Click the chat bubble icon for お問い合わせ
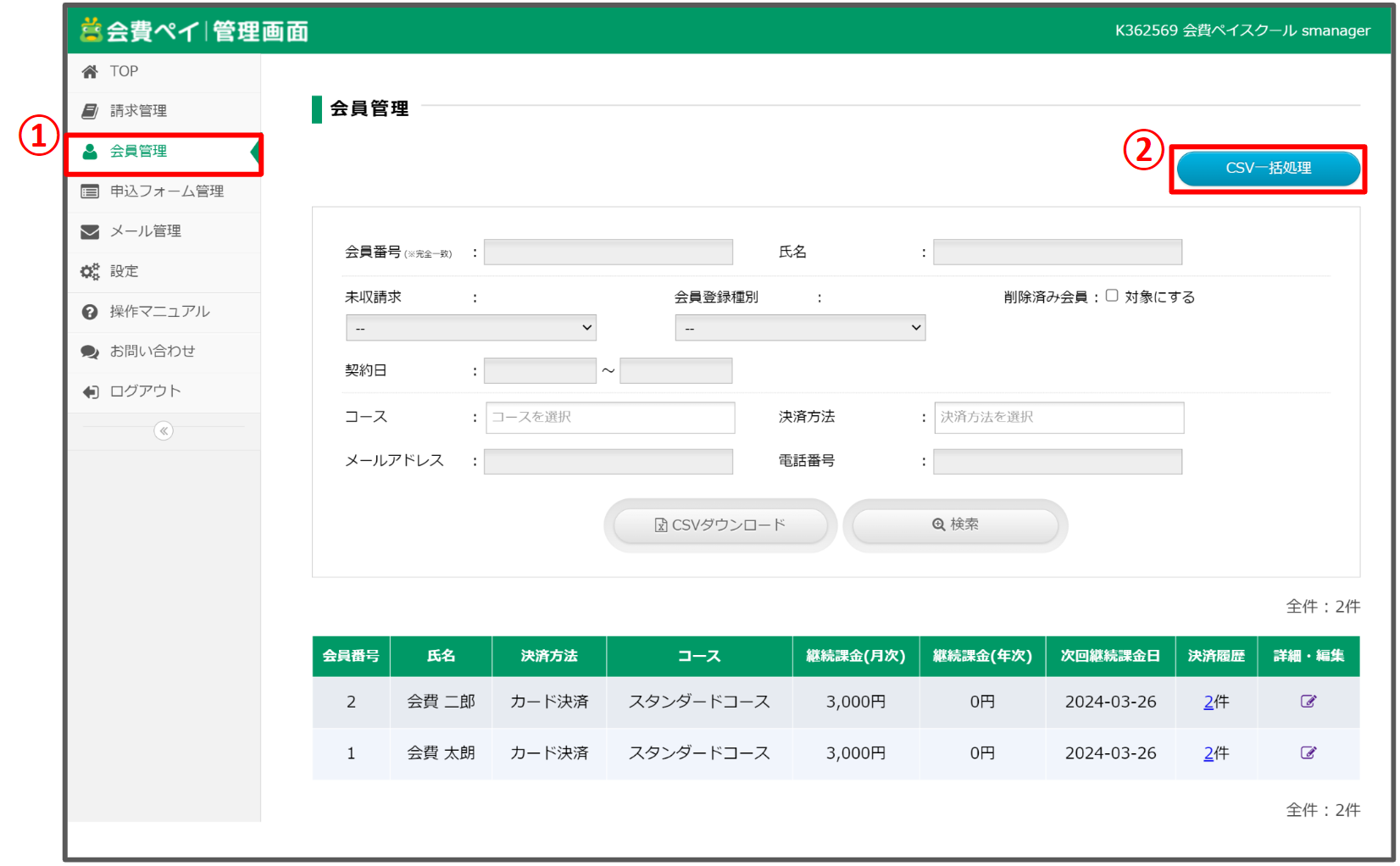 [90, 351]
